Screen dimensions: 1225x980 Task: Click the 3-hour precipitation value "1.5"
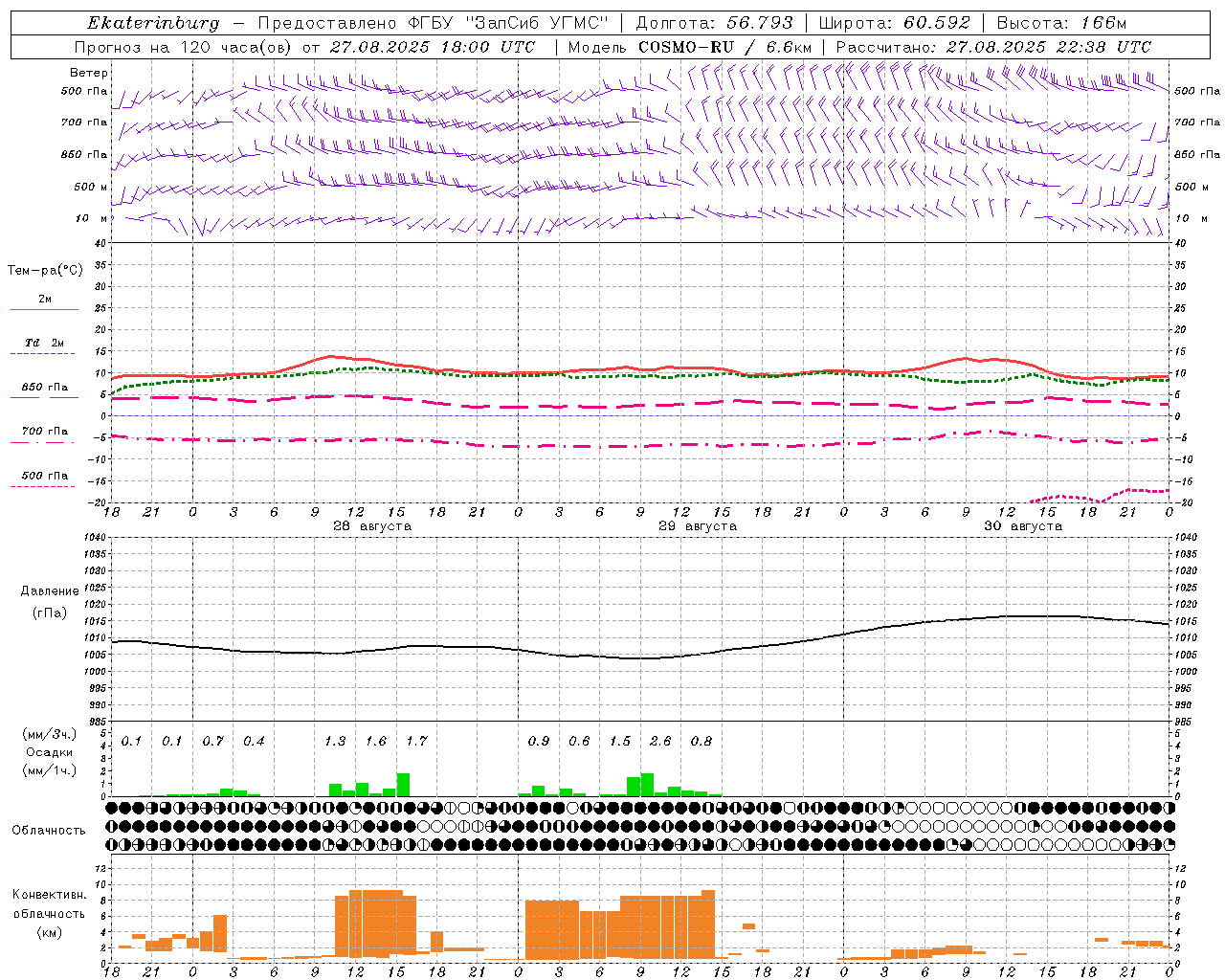(620, 741)
